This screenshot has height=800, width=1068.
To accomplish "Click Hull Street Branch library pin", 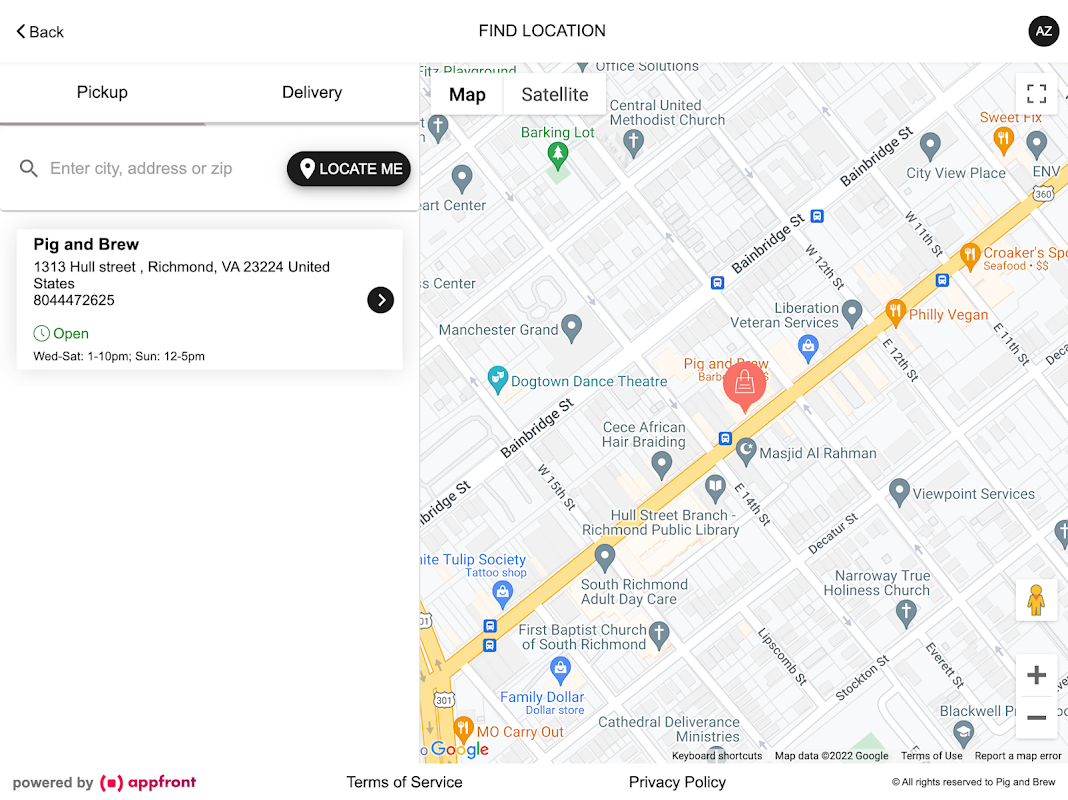I will 714,489.
